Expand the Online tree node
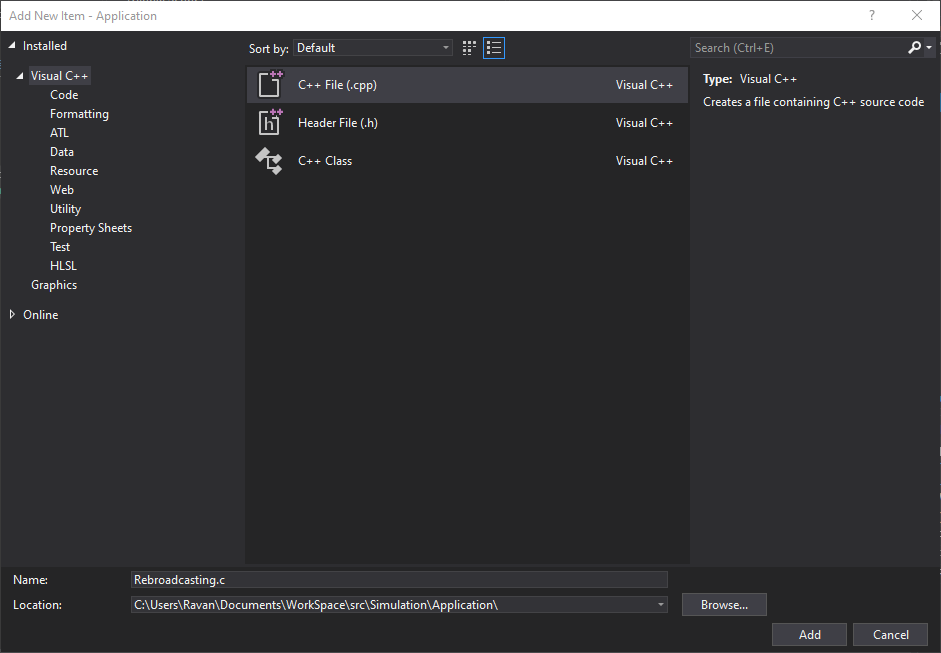The image size is (941, 653). 12,314
